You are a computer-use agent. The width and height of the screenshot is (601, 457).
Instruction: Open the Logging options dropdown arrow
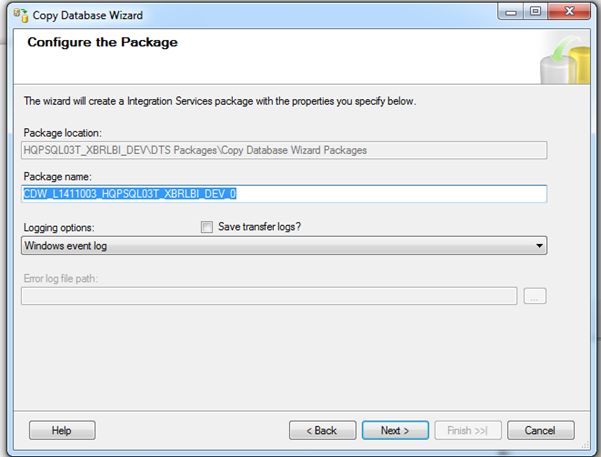pos(540,245)
